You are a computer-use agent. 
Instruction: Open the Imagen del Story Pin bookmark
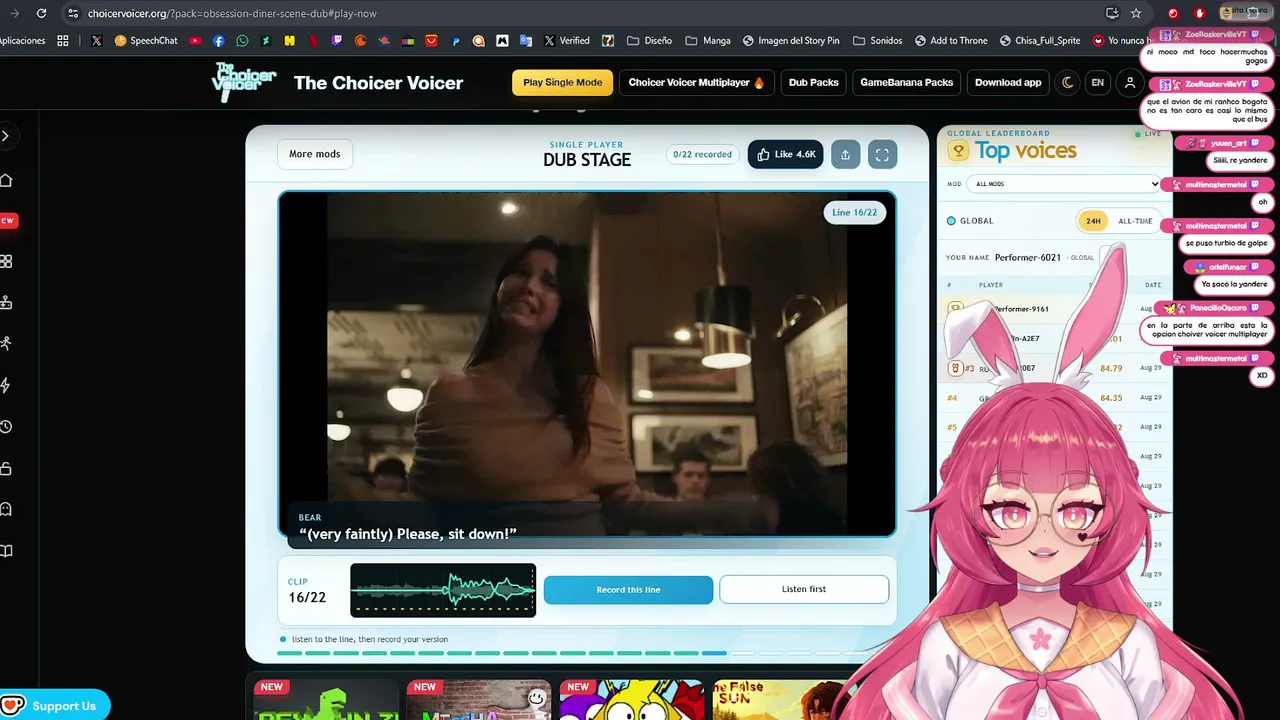[791, 41]
